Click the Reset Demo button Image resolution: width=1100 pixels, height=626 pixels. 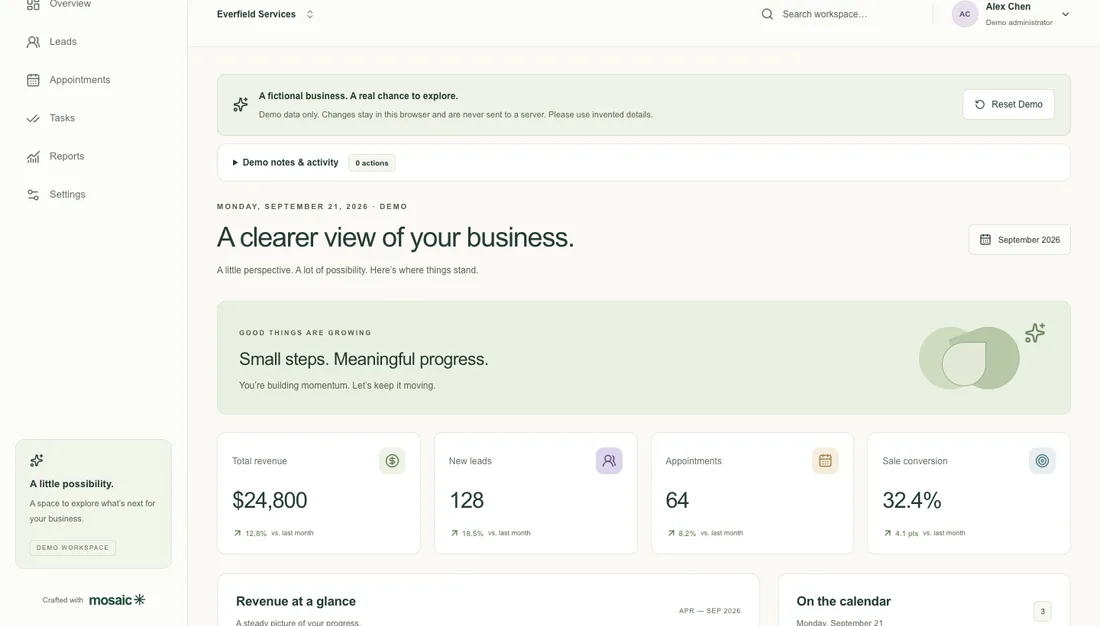(1008, 105)
